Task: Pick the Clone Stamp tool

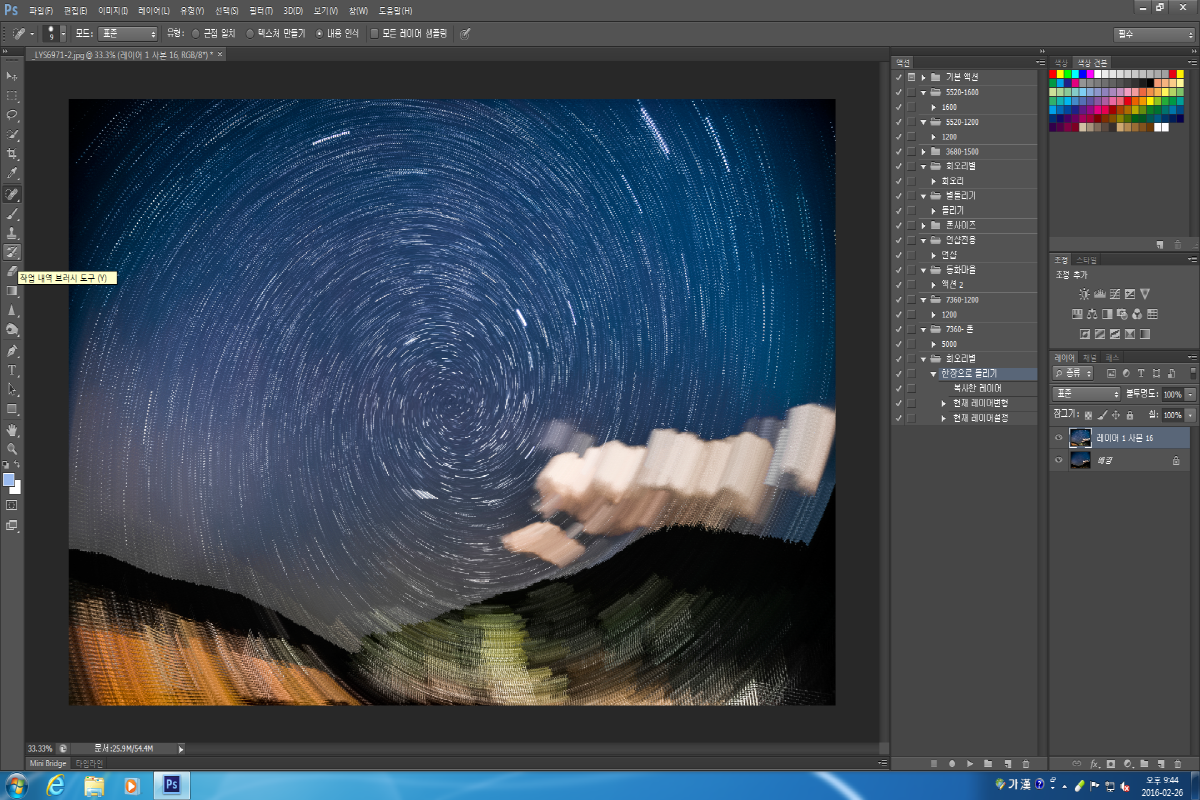Action: 13,232
